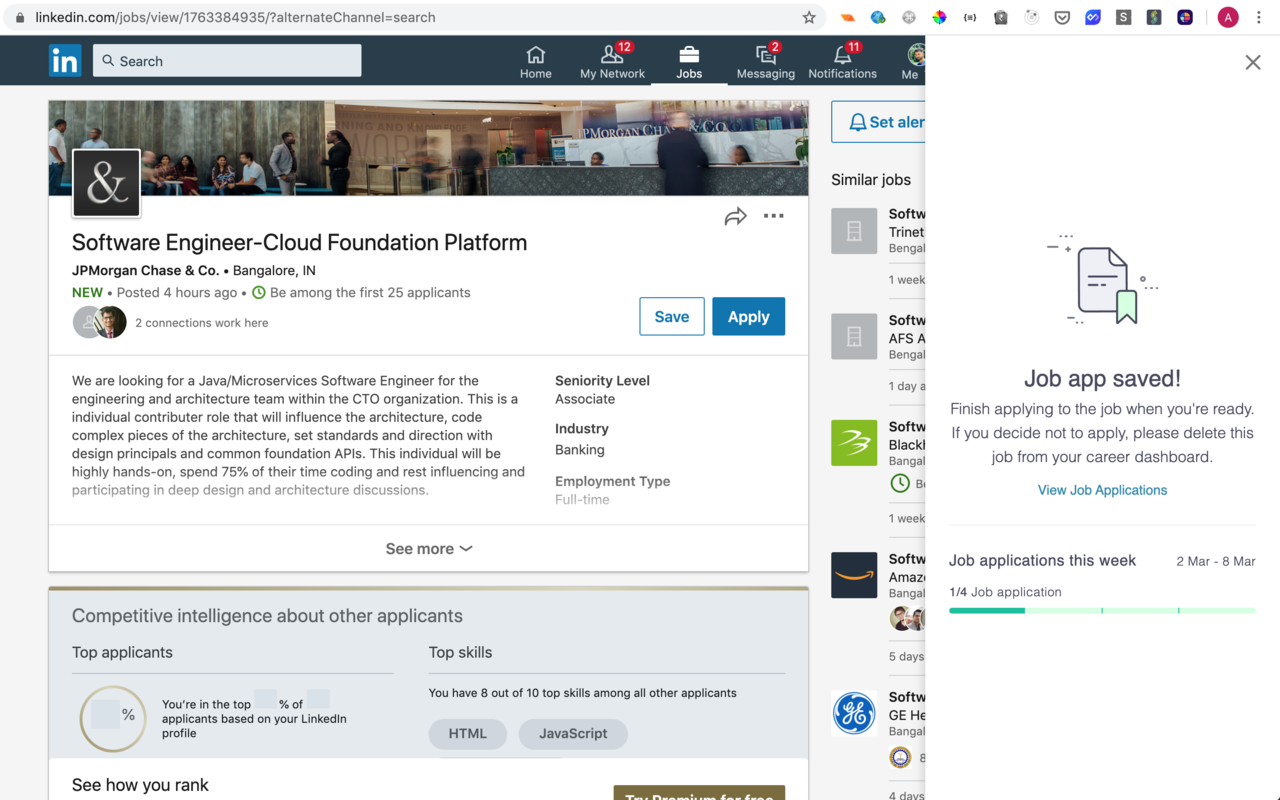
Task: Click the browser address bar URL
Action: coord(235,17)
